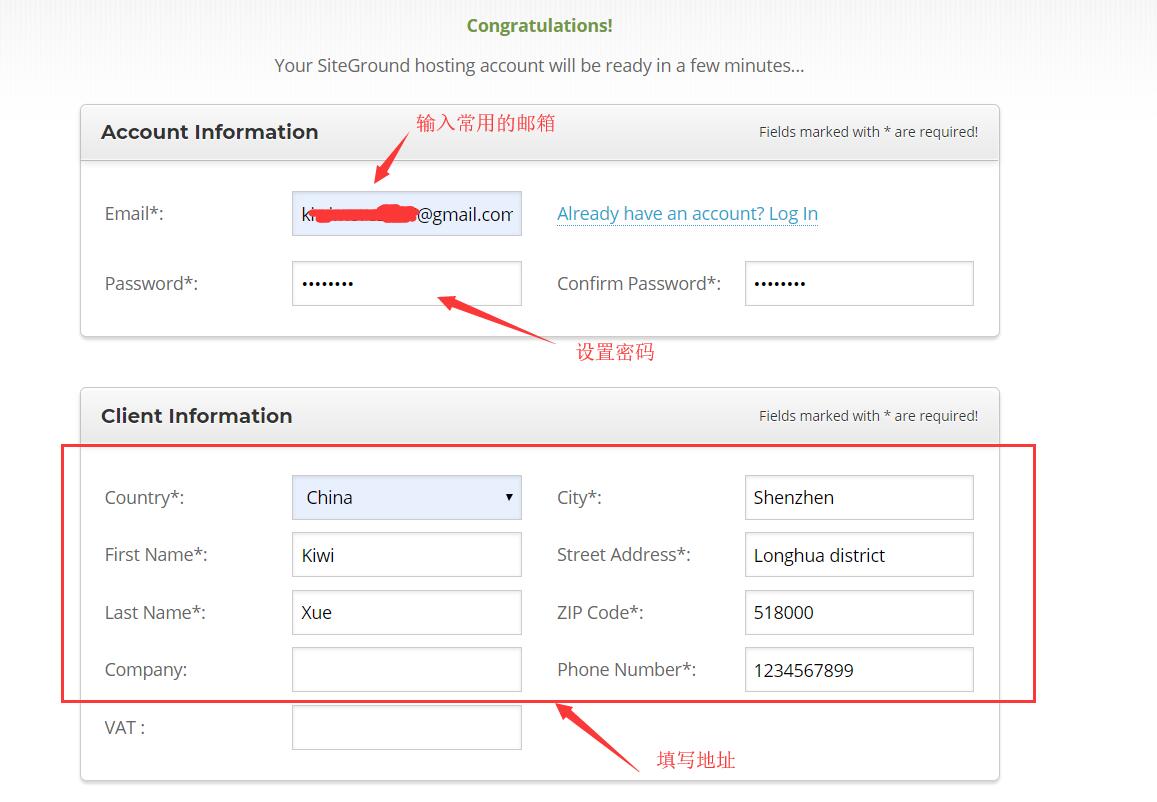Click the City field containing Shenzhen
1157x802 pixels.
tap(858, 497)
